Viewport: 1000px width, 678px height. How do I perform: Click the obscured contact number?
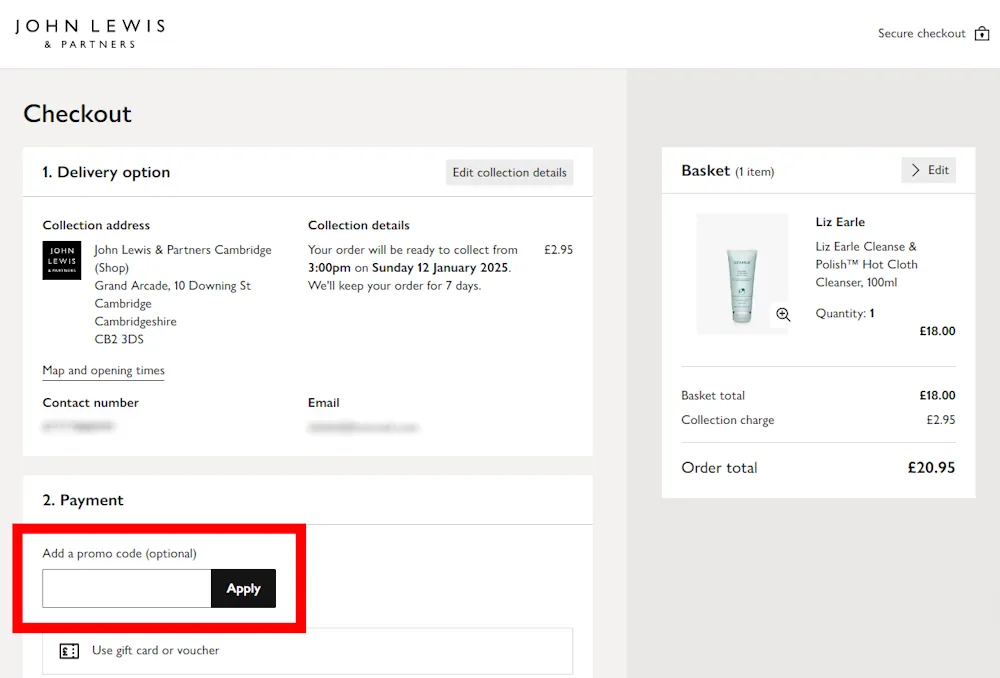point(78,425)
